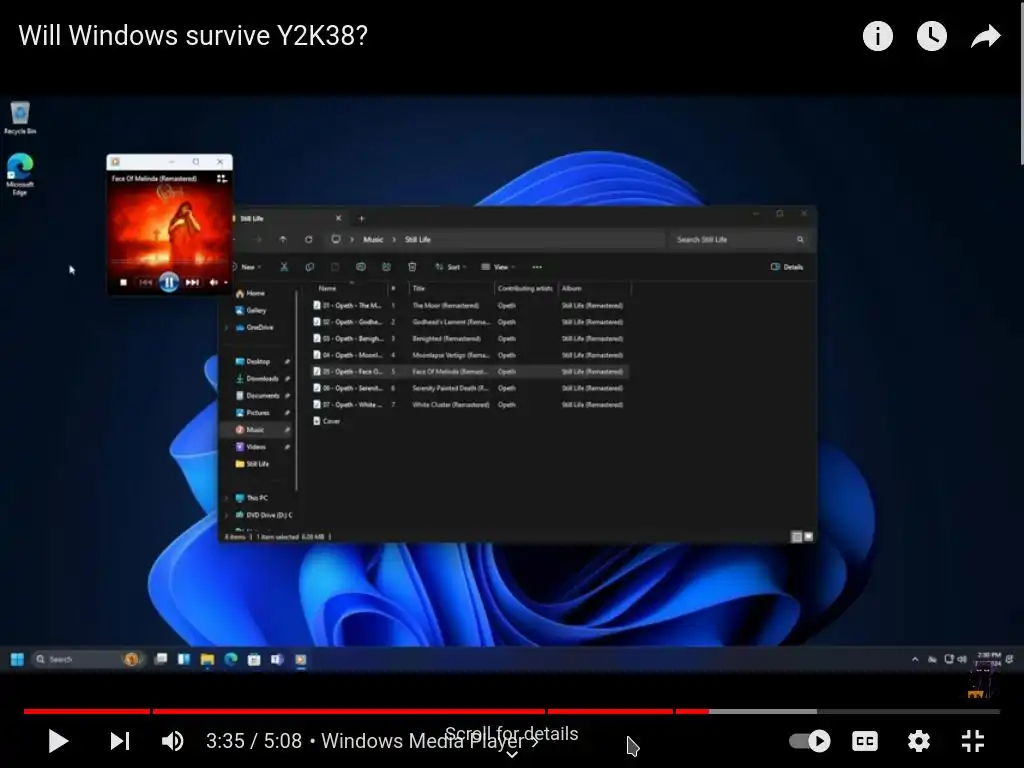Click the Share icon in File Explorer toolbar

click(387, 267)
